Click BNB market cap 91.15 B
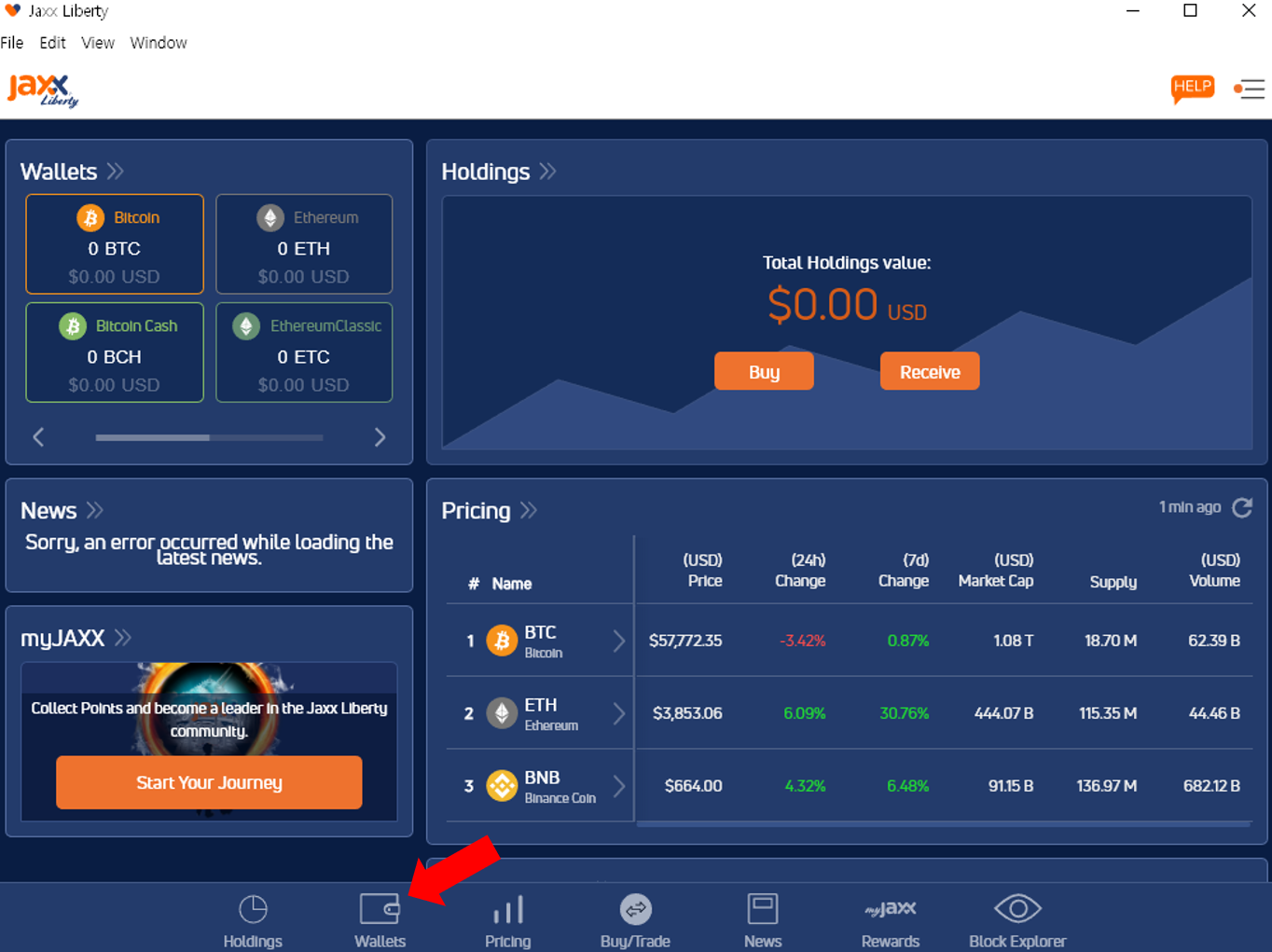Viewport: 1272px width, 952px height. (x=1011, y=786)
